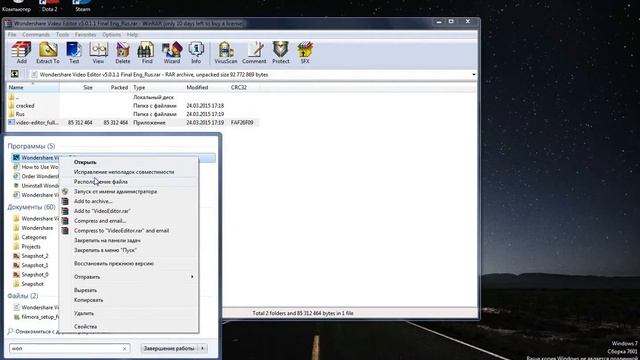Click the Завершение работы button
640x360 pixels.
pyautogui.click(x=169, y=348)
